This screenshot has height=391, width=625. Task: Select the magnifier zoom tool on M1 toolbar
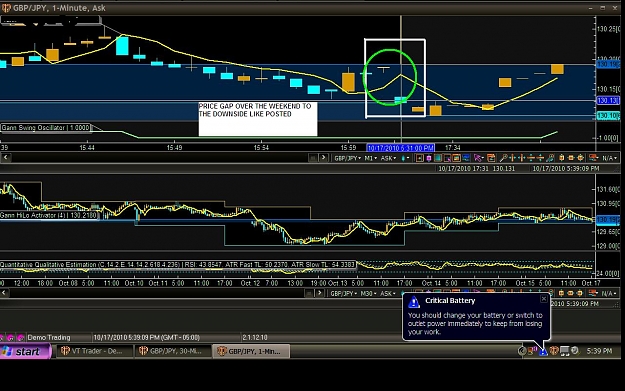[x=503, y=158]
